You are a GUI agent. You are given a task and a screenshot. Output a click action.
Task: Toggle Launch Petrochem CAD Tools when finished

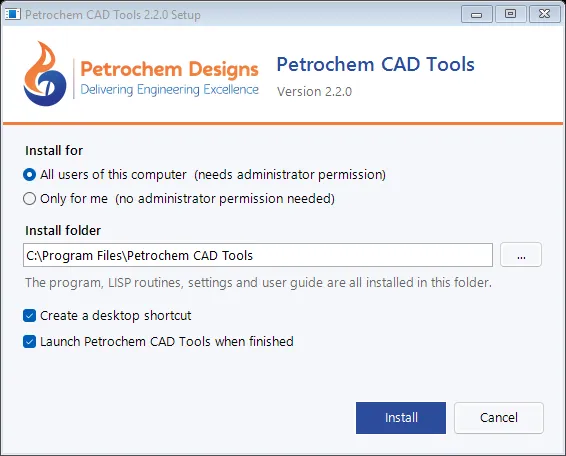(x=29, y=342)
